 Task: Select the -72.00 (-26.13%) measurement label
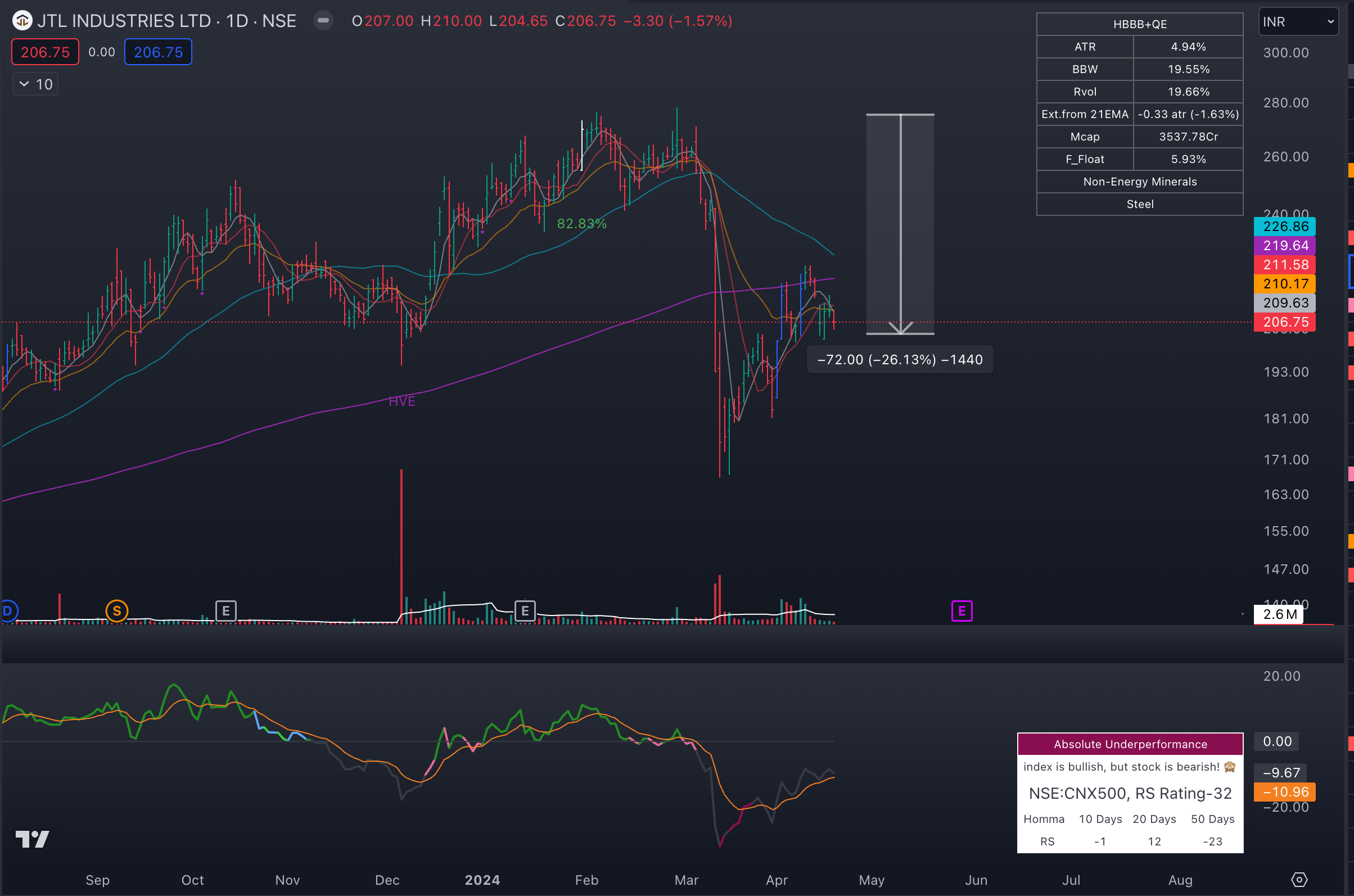point(900,359)
